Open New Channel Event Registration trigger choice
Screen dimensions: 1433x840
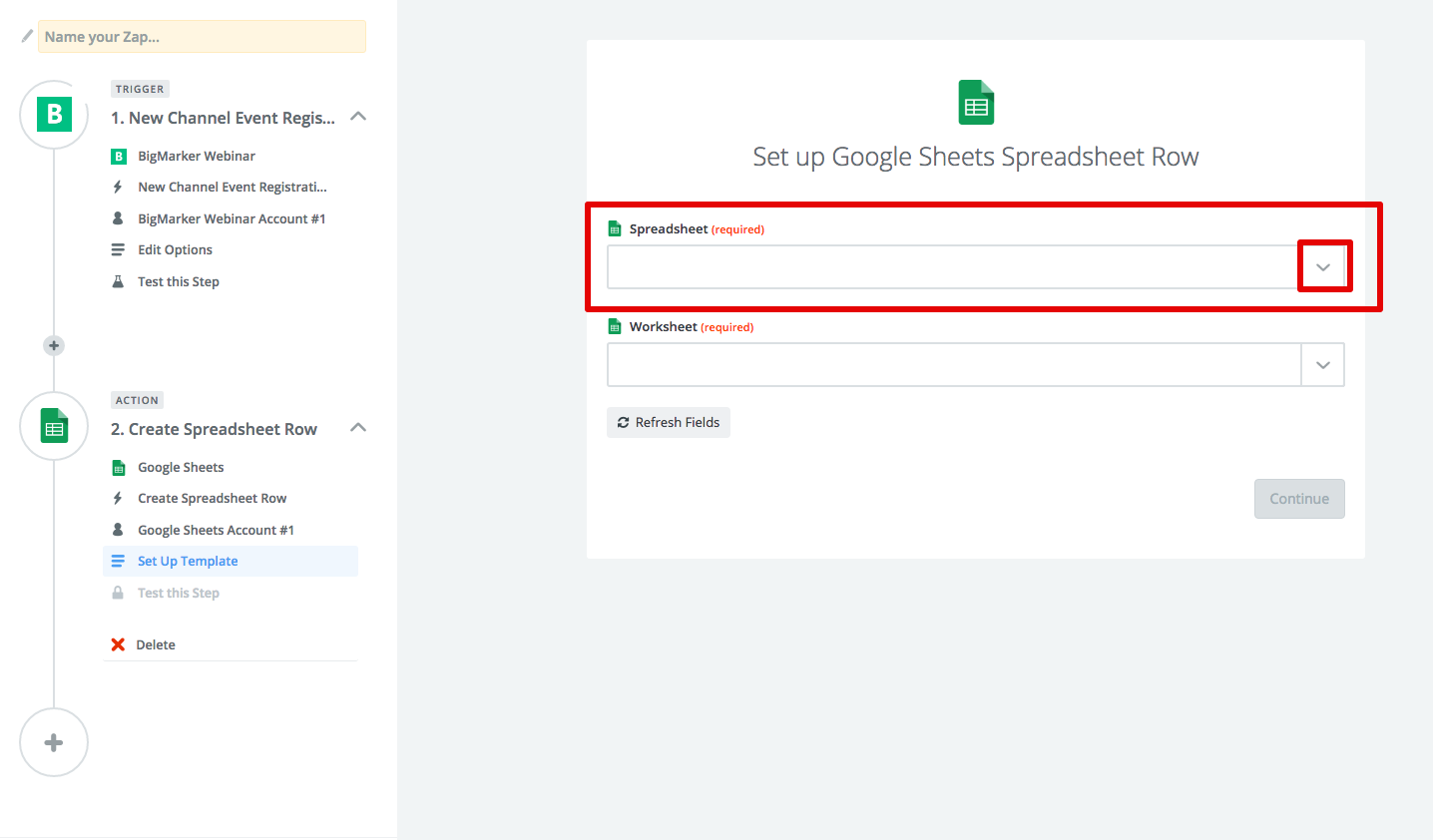[233, 187]
